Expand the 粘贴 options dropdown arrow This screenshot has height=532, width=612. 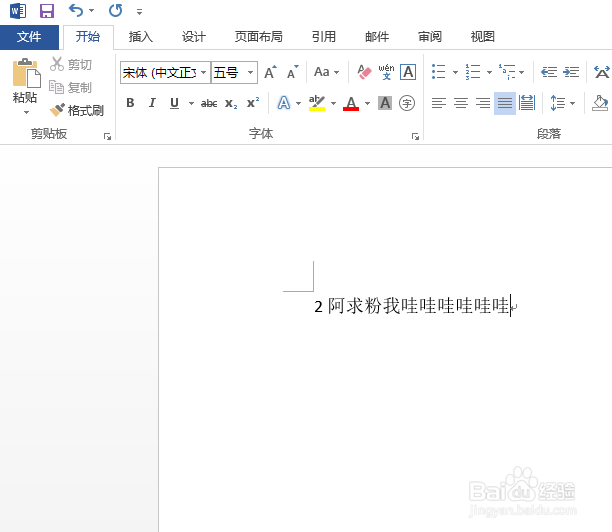(26, 113)
